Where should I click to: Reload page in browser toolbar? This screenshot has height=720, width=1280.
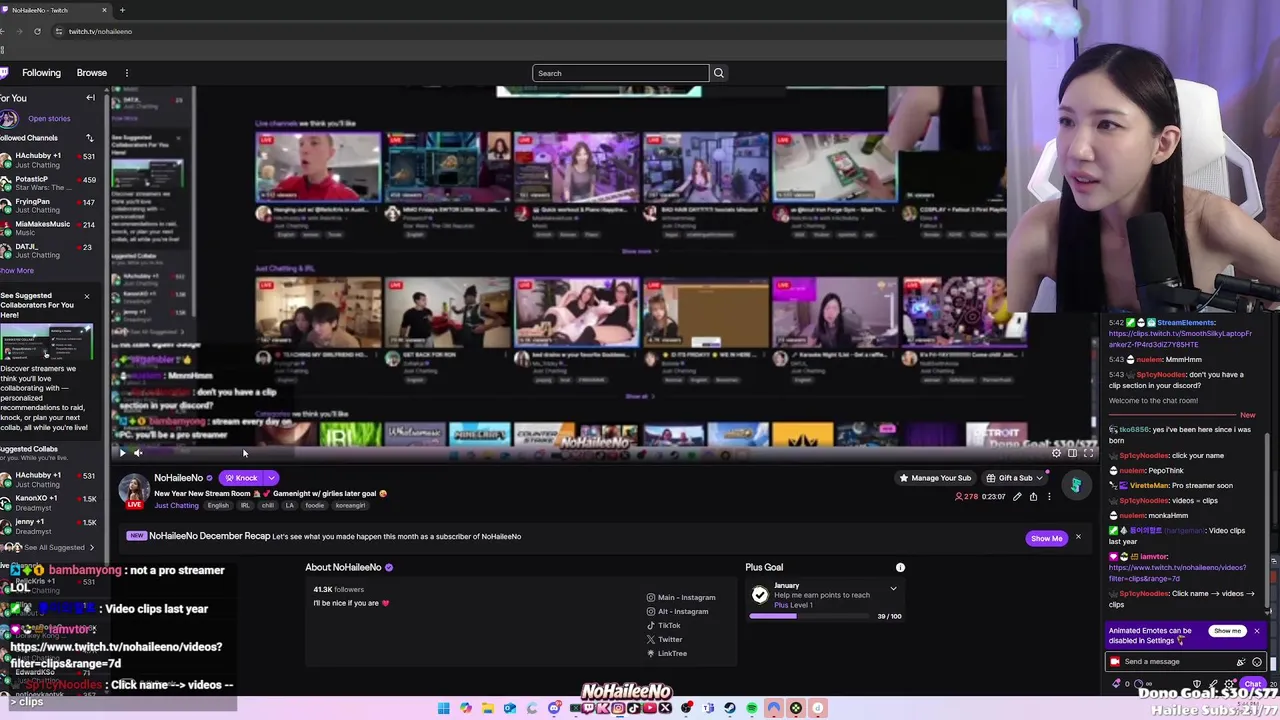(x=37, y=31)
